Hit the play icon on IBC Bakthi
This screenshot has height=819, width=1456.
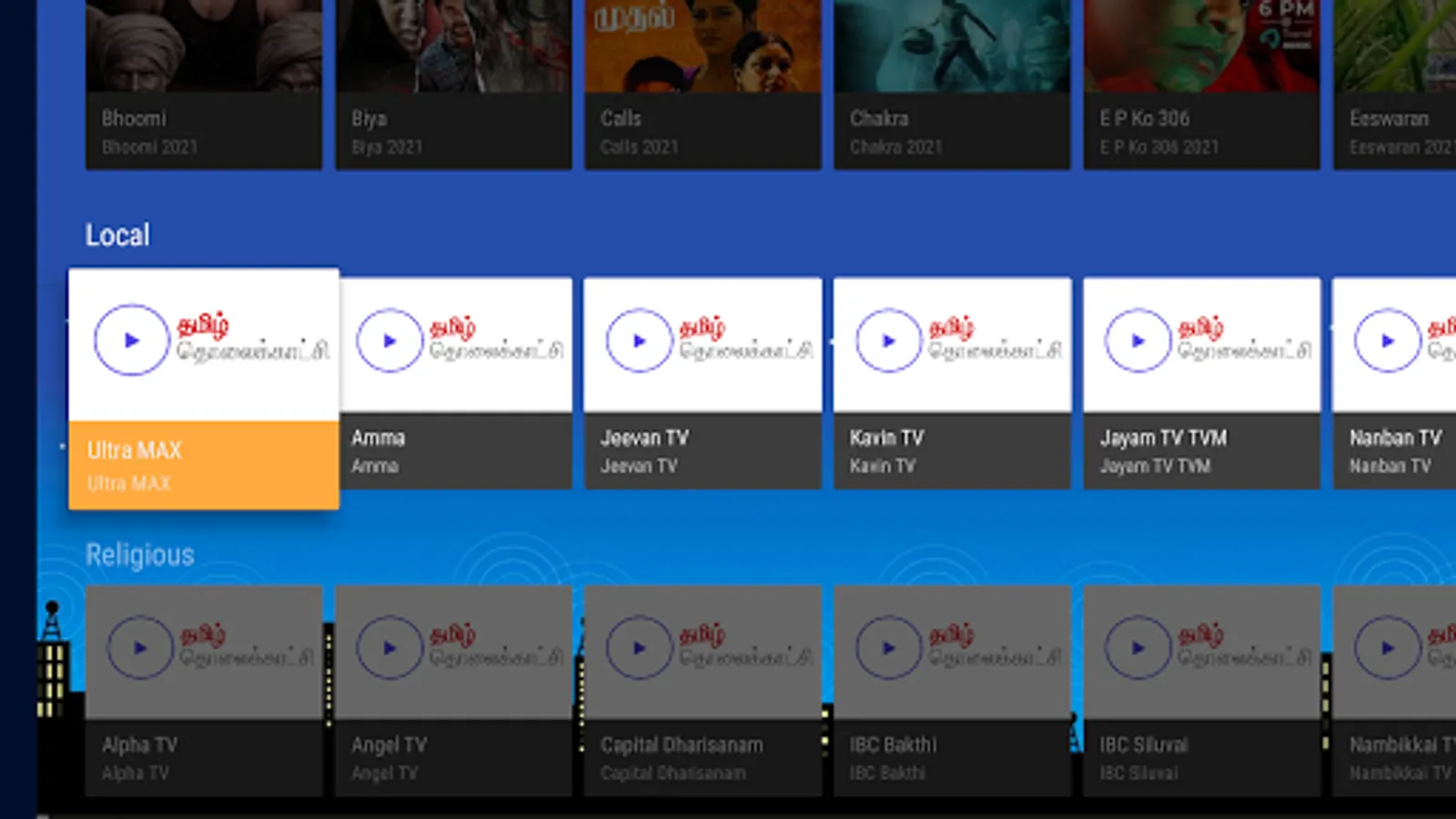click(888, 648)
